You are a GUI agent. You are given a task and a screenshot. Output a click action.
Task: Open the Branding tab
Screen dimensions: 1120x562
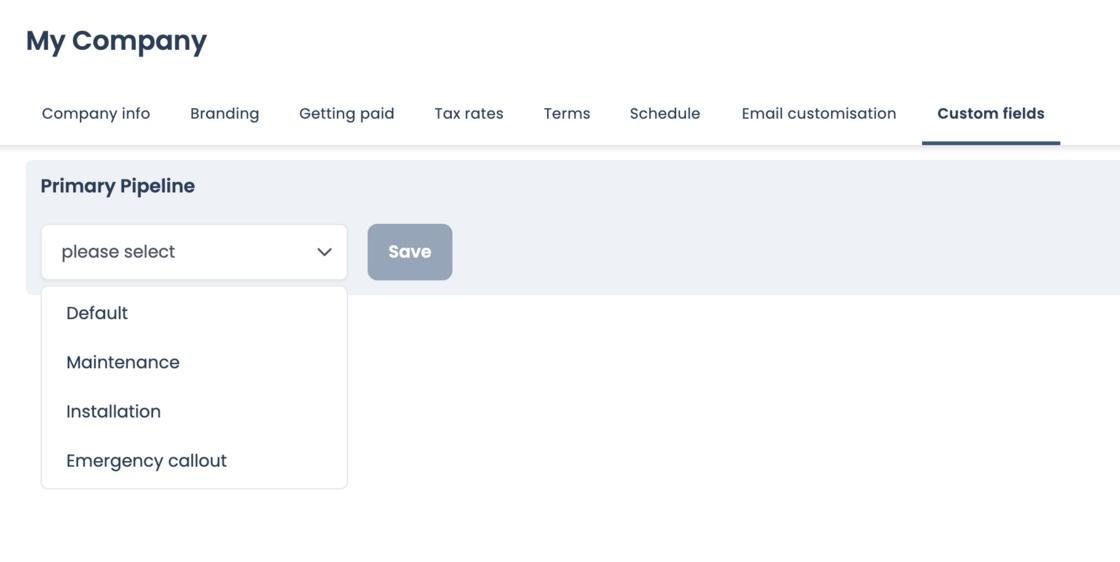tap(224, 114)
